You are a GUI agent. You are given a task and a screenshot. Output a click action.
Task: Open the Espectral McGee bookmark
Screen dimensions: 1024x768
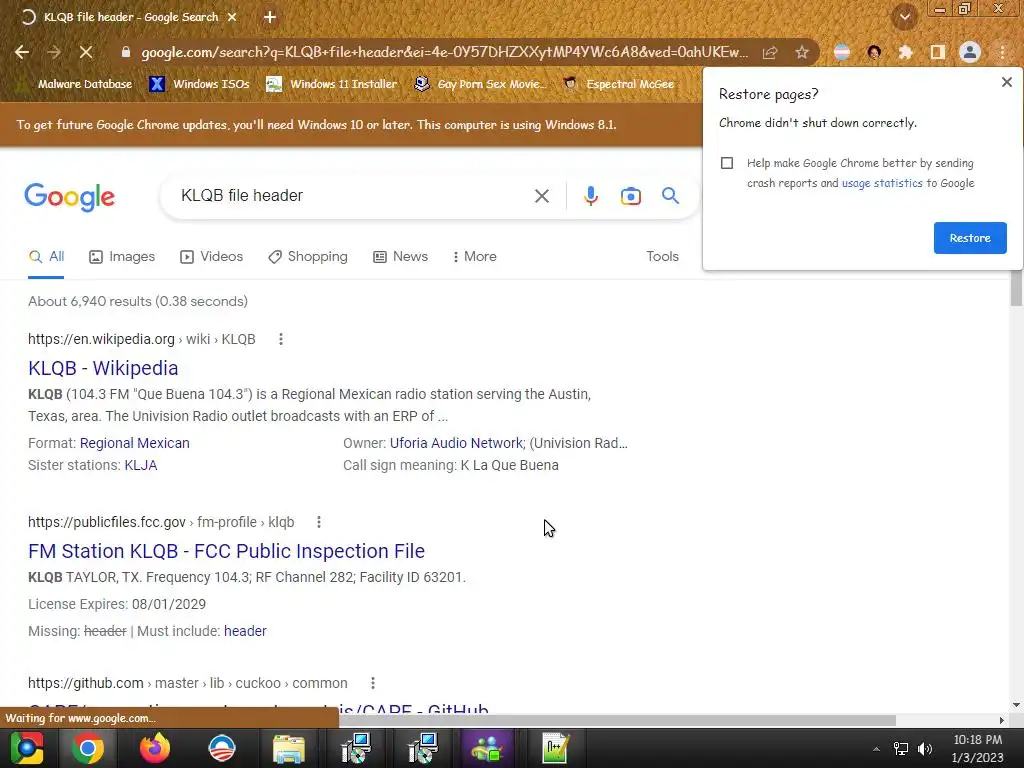618,84
